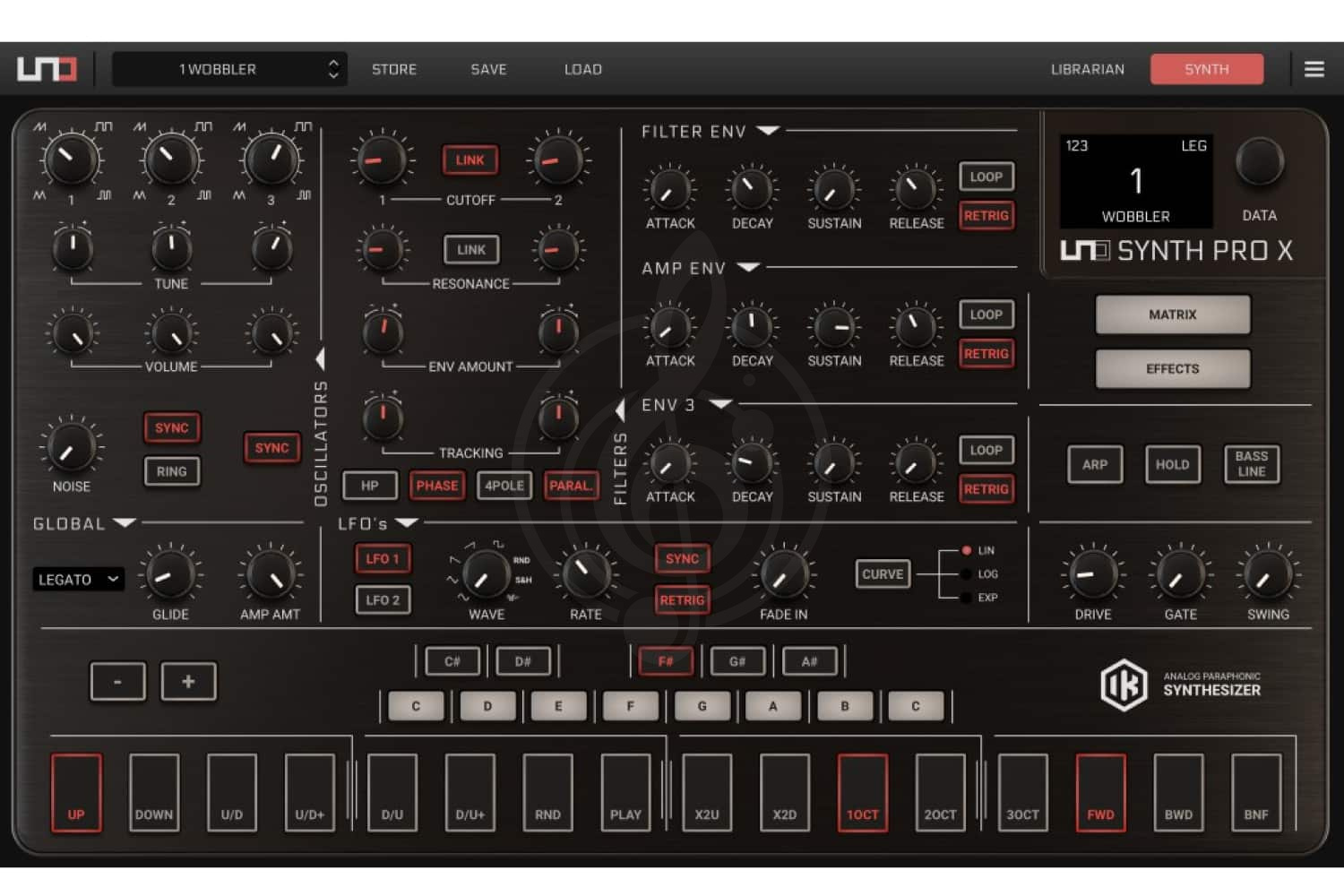Screen dimensions: 1344x896
Task: Open the 1 WOBBLER preset selector
Action: click(x=228, y=69)
